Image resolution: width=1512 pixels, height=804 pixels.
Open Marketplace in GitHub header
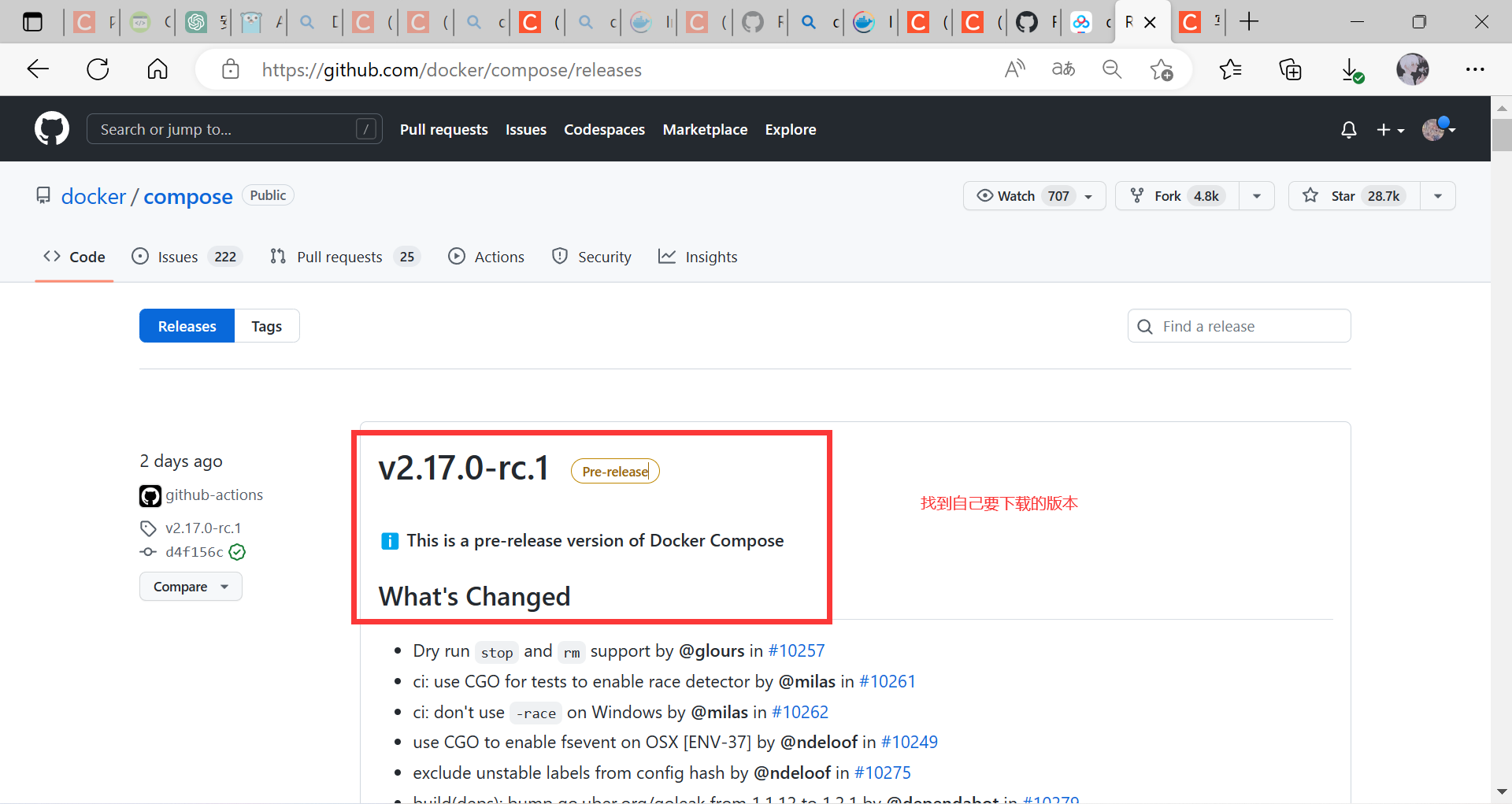tap(705, 130)
